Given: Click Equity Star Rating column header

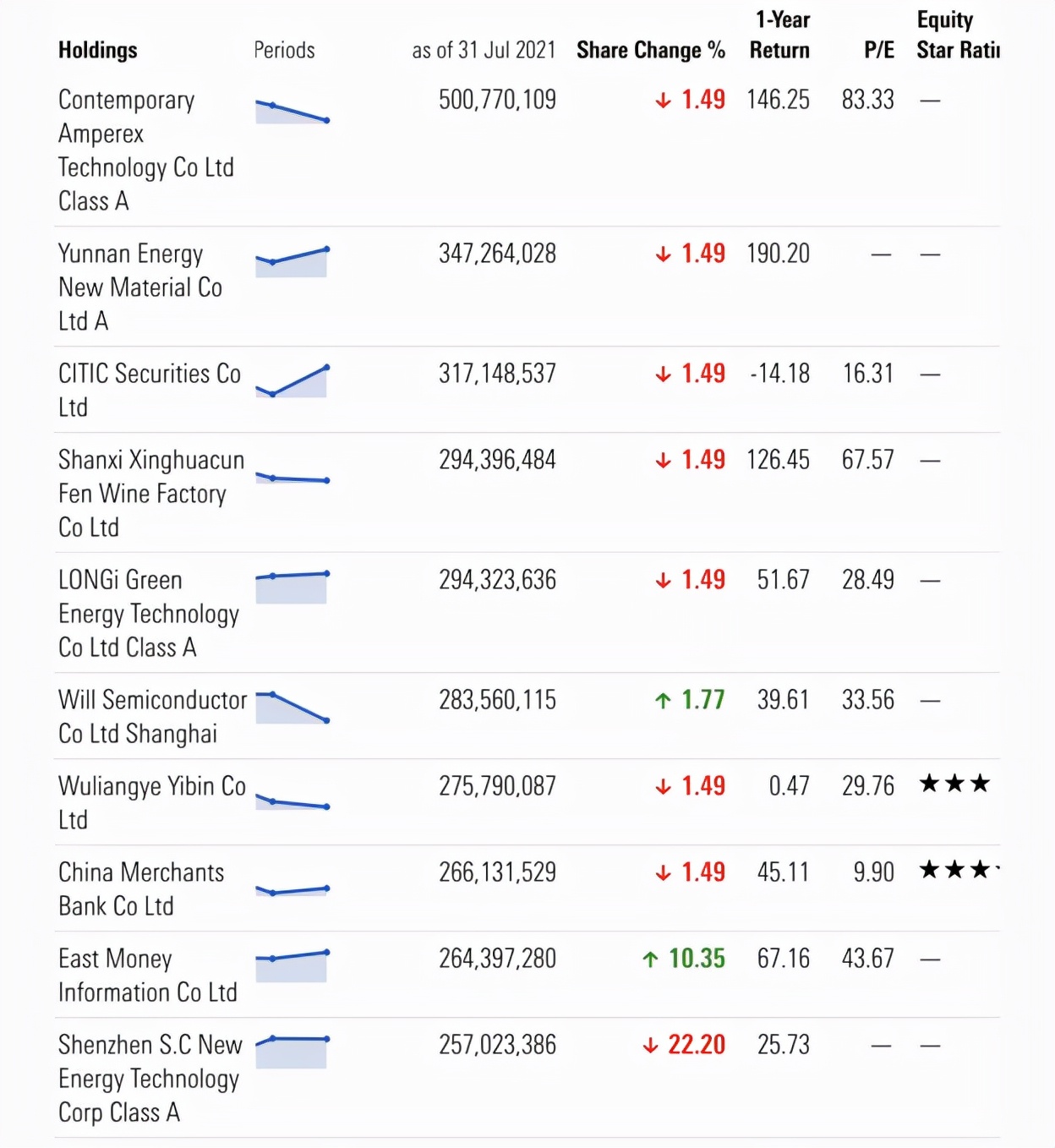Looking at the screenshot, I should point(957,36).
